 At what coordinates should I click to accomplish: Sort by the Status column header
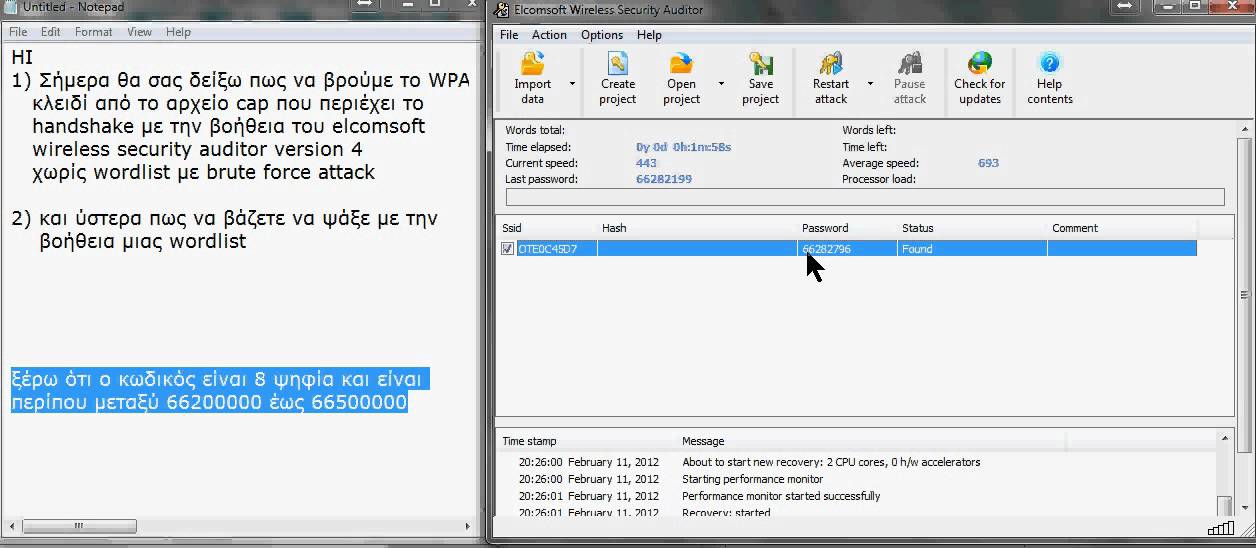click(971, 228)
